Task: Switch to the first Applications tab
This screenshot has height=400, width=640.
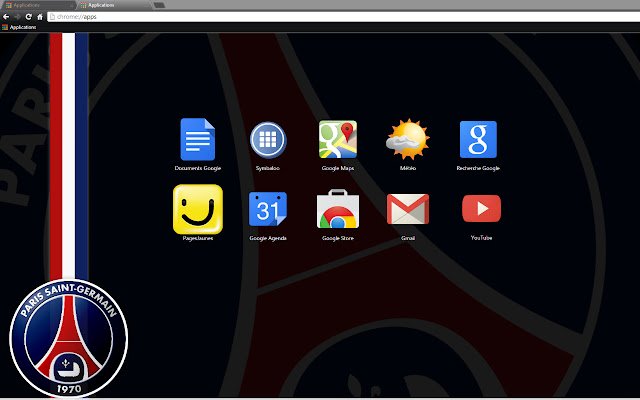Action: point(38,5)
